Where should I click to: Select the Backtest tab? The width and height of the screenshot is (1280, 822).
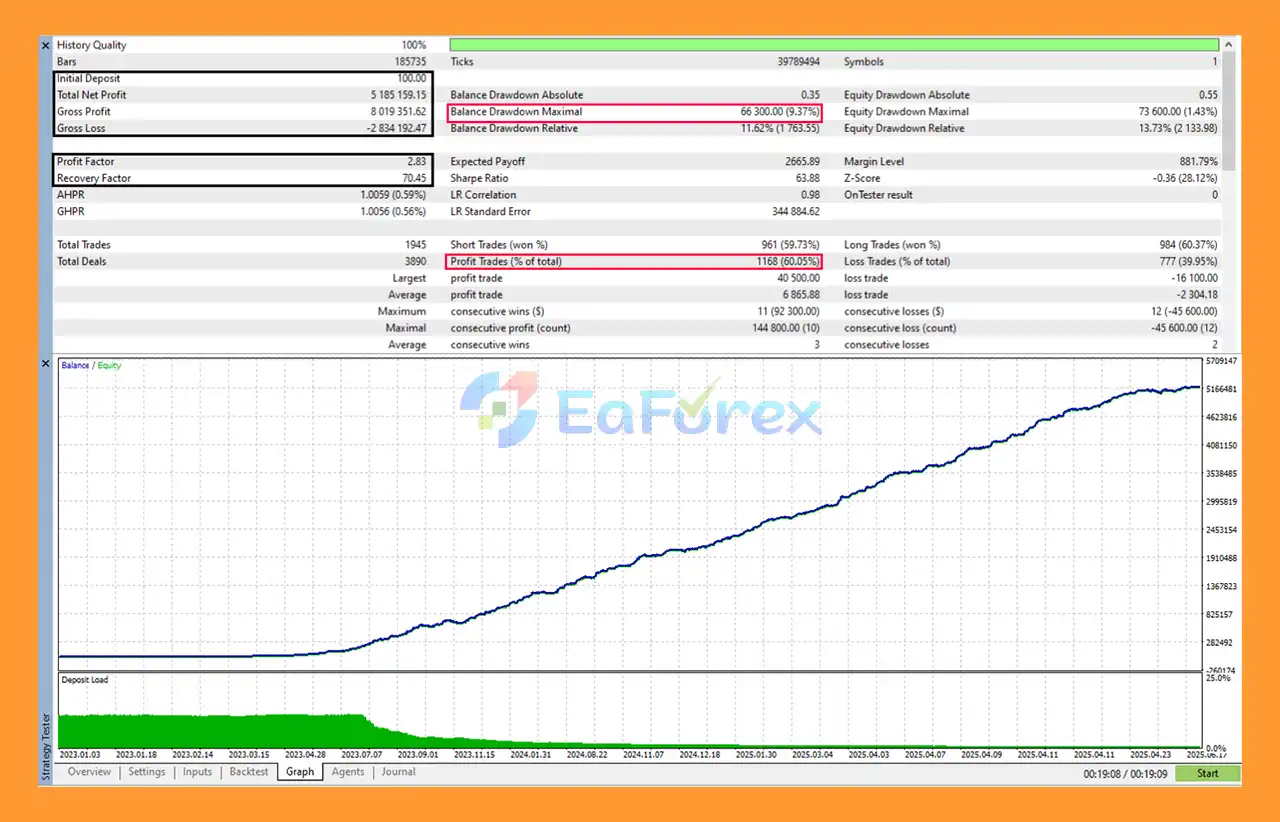coord(249,772)
